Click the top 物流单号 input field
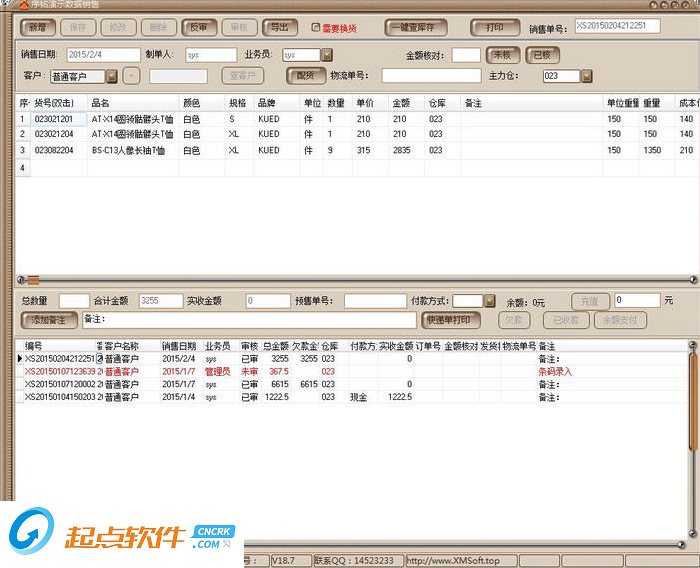700x568 pixels. tap(431, 76)
